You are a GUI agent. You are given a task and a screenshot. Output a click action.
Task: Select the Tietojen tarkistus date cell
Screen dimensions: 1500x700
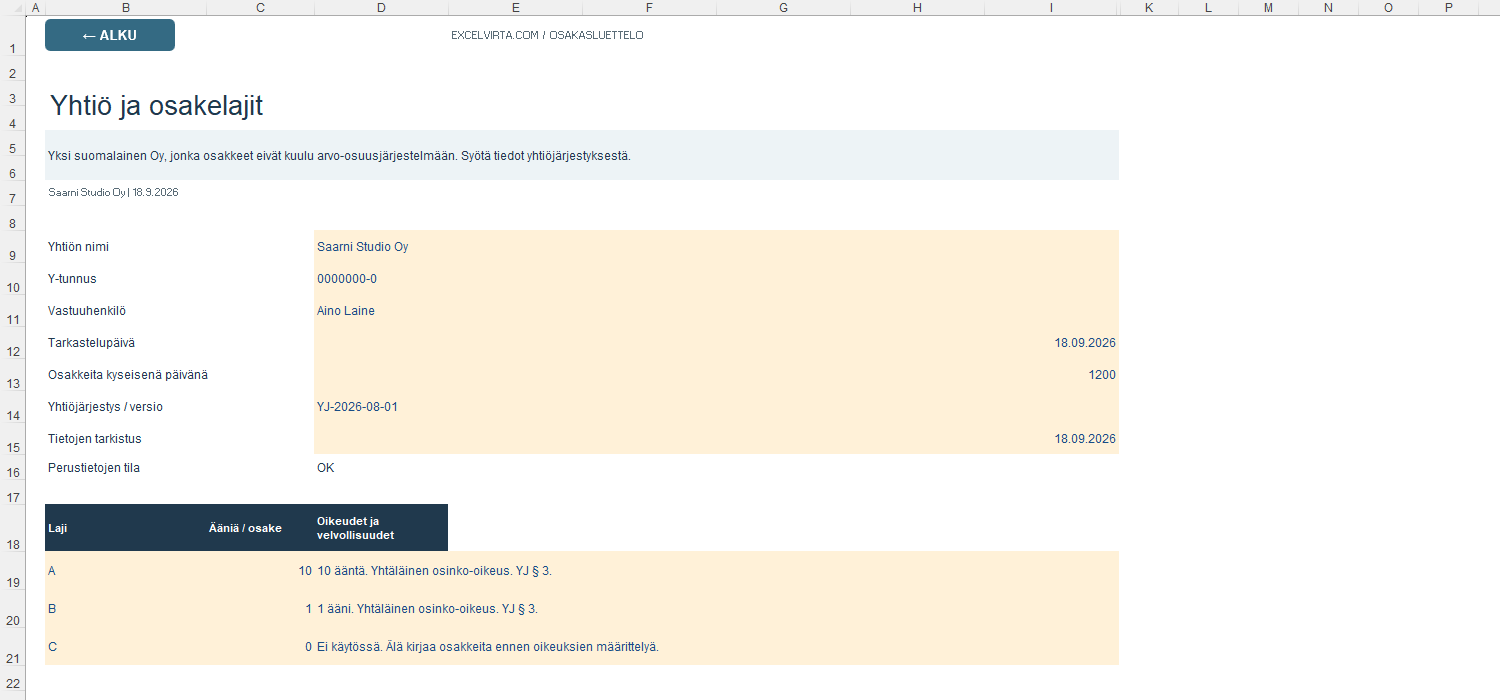[716, 438]
